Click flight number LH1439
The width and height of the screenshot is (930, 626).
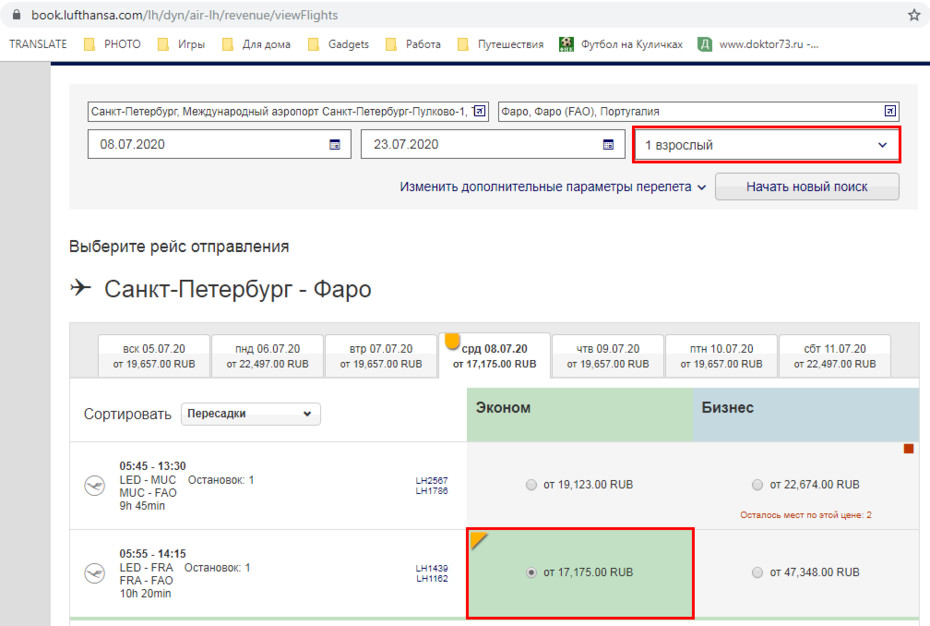[432, 568]
